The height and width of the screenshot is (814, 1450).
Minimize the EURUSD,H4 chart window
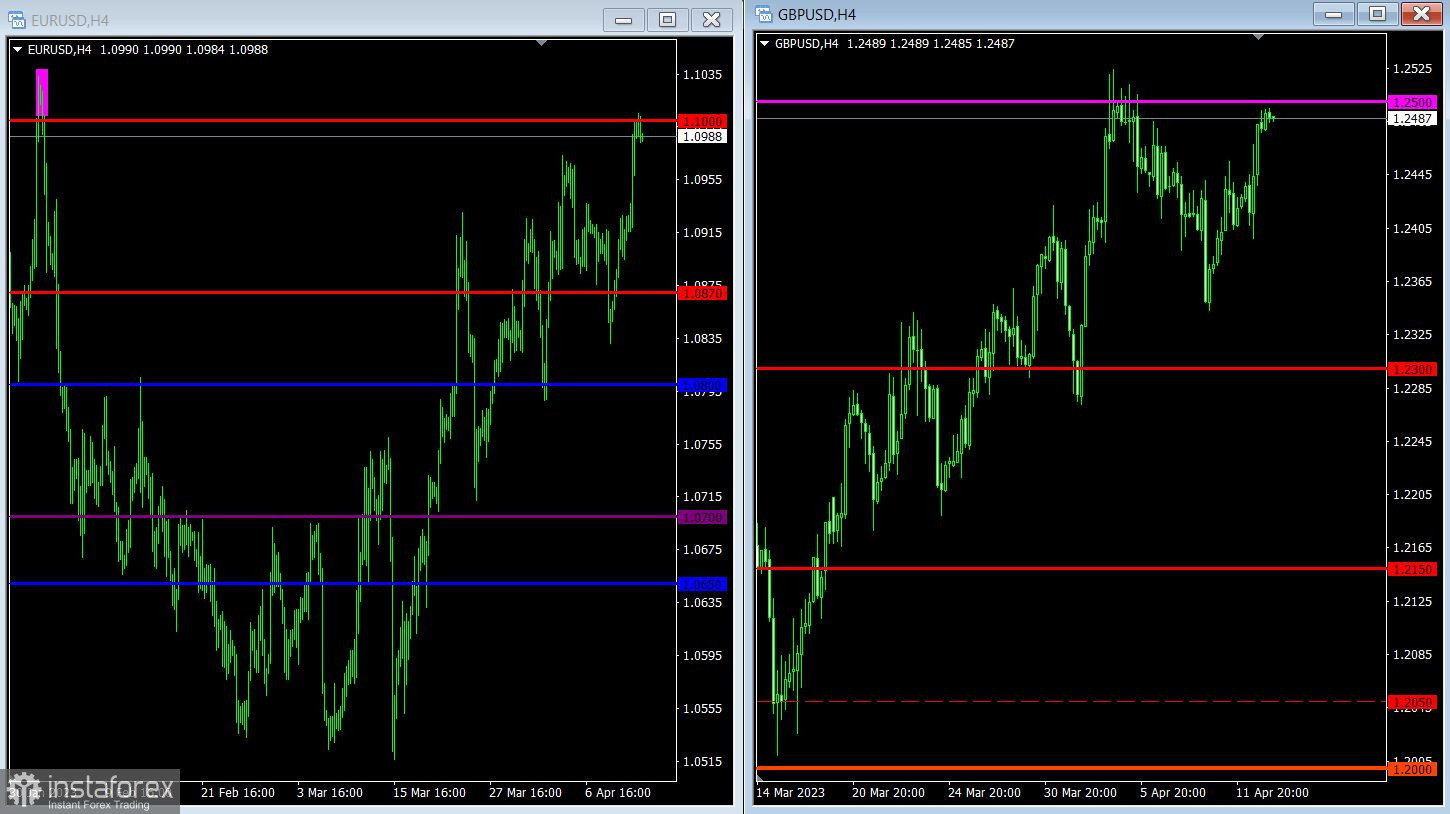click(623, 20)
